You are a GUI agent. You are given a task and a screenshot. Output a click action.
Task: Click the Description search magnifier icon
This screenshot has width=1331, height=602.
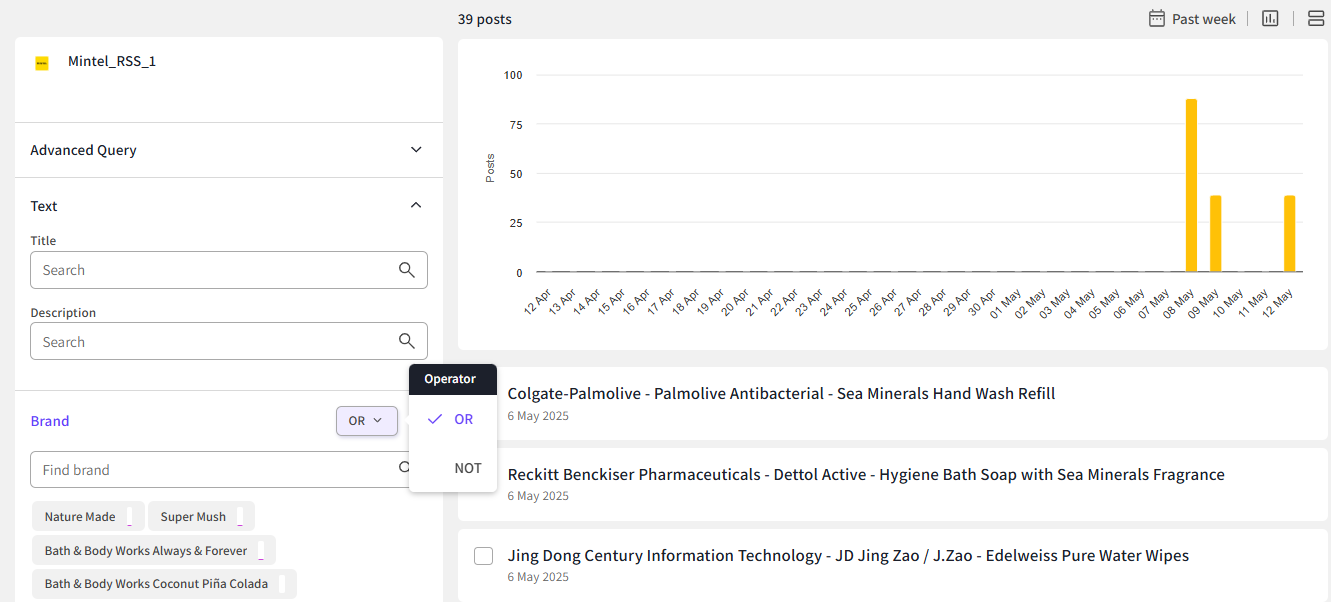(x=407, y=342)
